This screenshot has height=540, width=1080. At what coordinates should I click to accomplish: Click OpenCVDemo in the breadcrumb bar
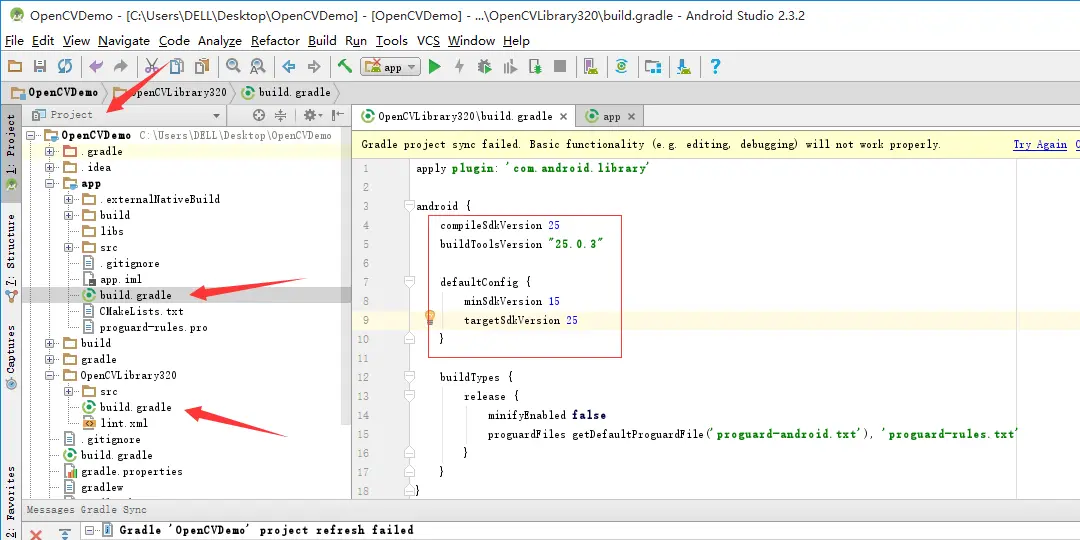(55, 92)
